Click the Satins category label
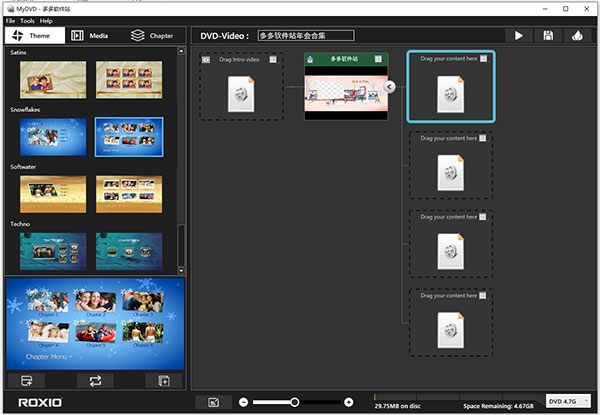 pos(18,52)
